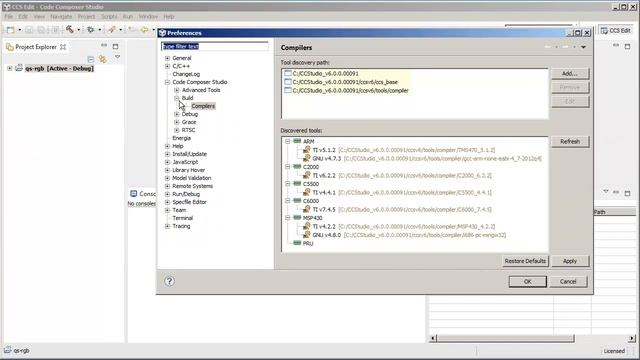The width and height of the screenshot is (640, 360).
Task: Click the TI v6.2.2 compiler icon
Action: [x=307, y=175]
